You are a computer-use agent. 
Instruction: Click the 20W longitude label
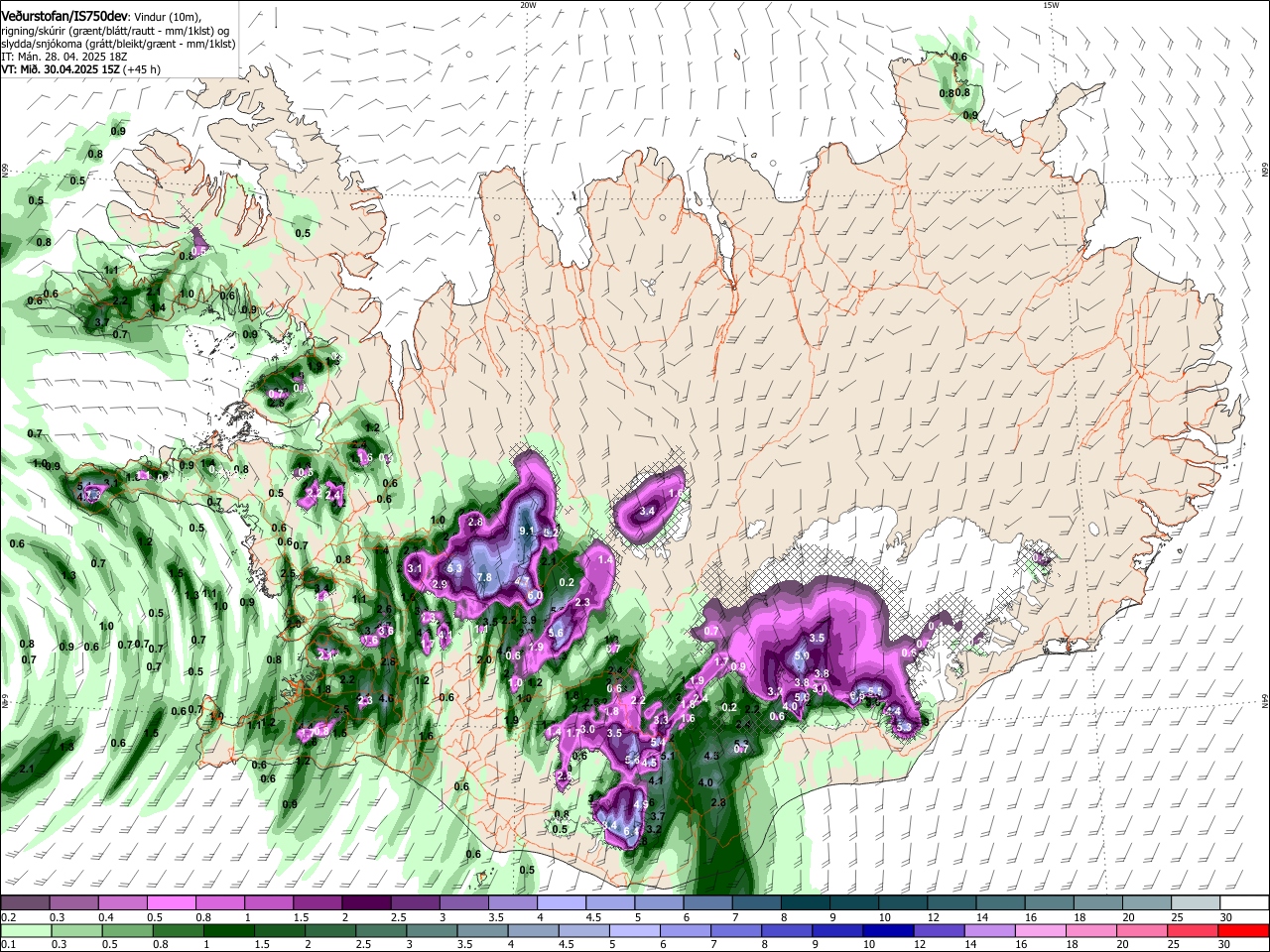point(528,5)
